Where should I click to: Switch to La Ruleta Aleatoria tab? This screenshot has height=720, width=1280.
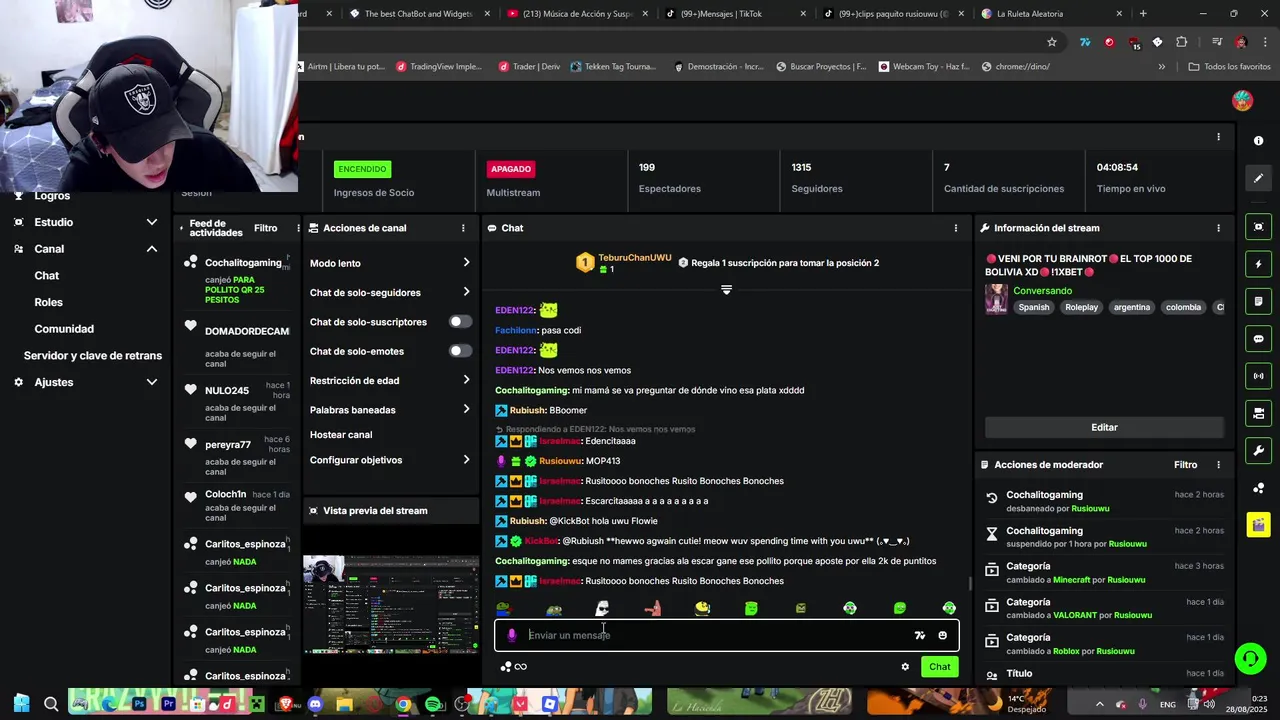point(1050,14)
